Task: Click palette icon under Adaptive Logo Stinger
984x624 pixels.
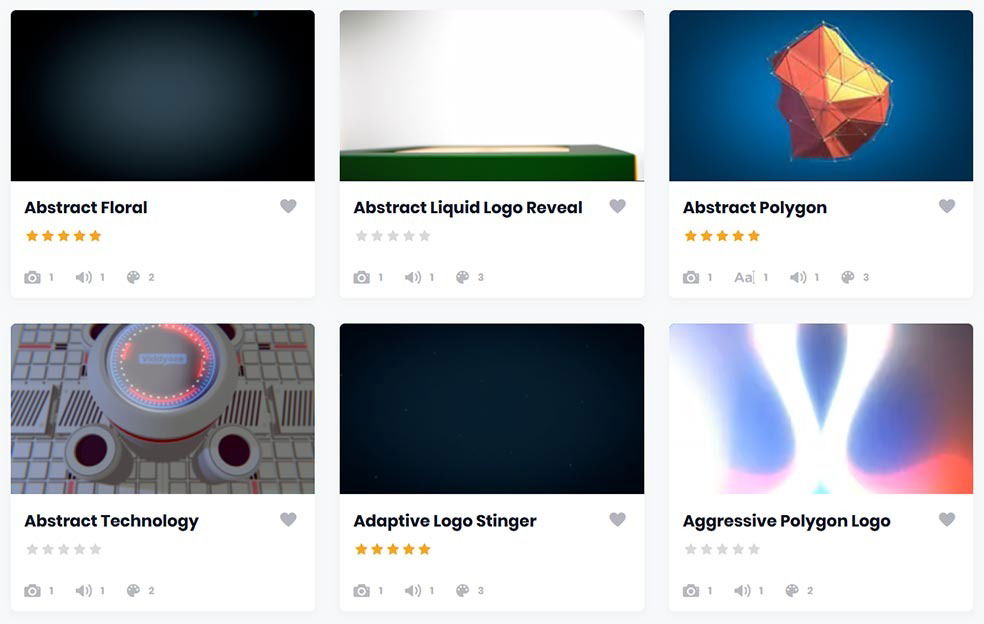Action: pos(463,591)
